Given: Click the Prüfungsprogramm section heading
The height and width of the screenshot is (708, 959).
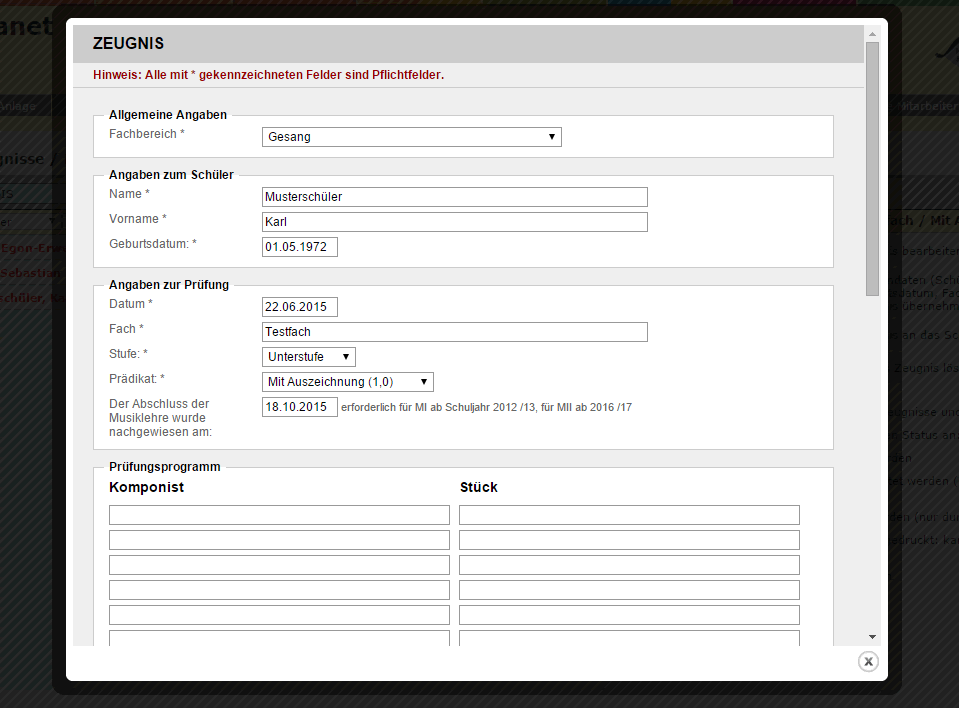Looking at the screenshot, I should (165, 467).
